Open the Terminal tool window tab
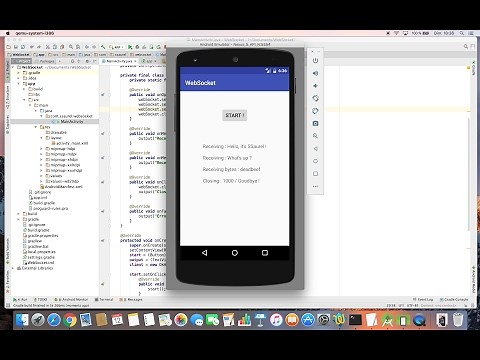 104,299
